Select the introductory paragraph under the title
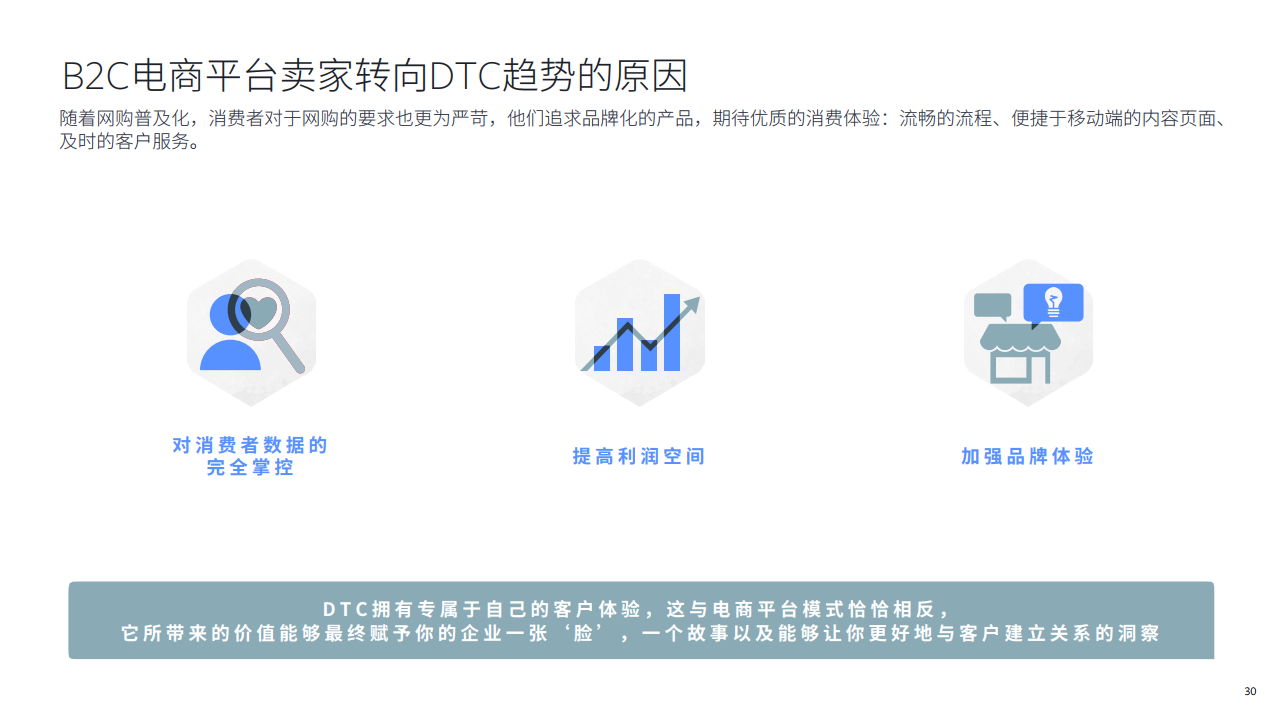Screen dimensions: 1280x720 pos(640,130)
